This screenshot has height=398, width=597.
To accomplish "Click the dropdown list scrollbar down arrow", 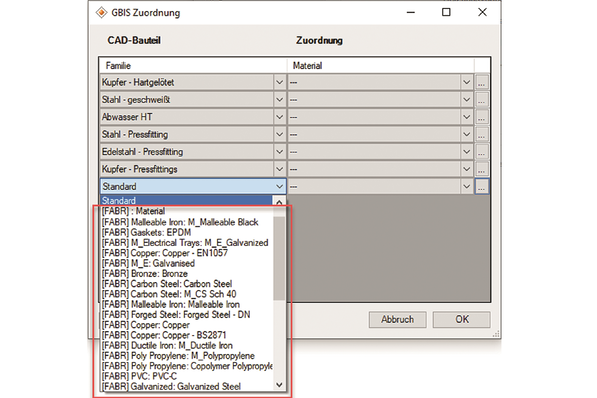I will pyautogui.click(x=279, y=385).
